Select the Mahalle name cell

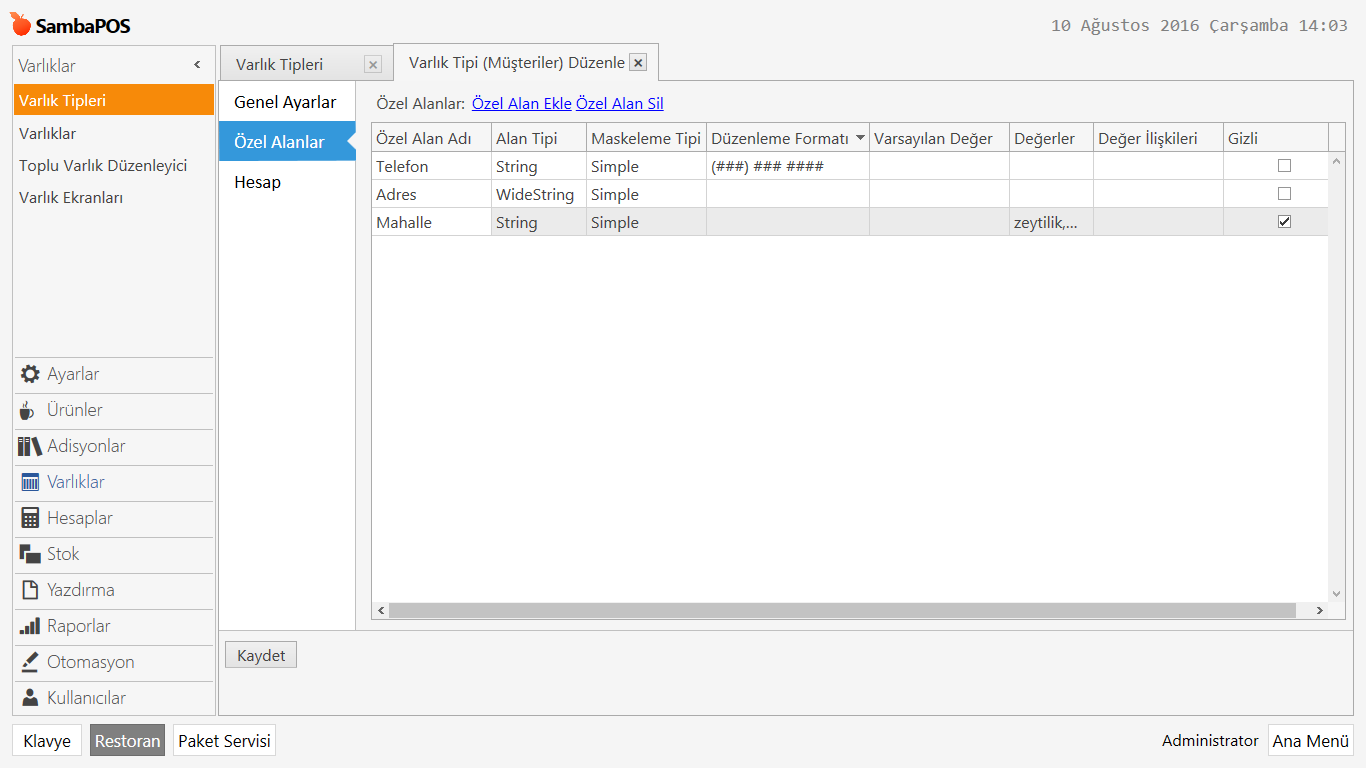pos(431,222)
